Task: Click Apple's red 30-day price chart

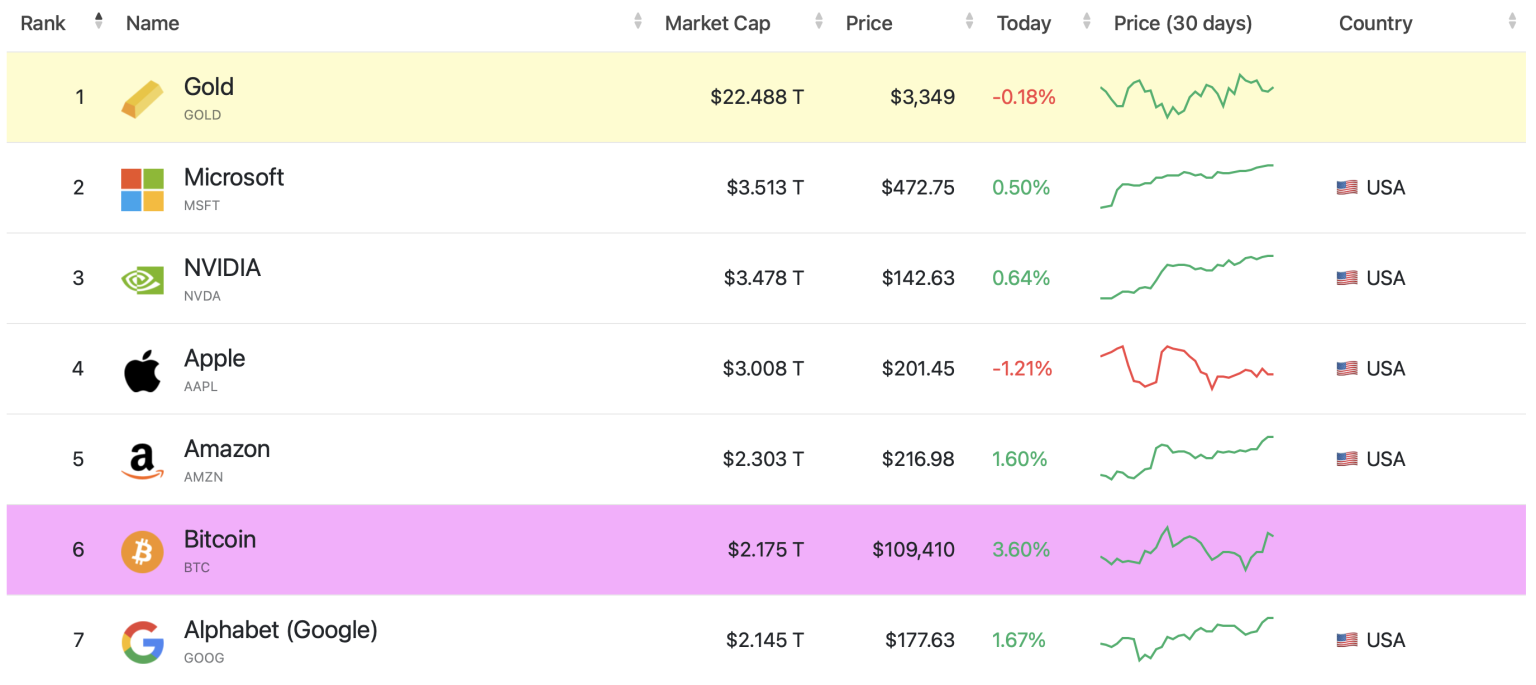Action: pyautogui.click(x=1186, y=367)
